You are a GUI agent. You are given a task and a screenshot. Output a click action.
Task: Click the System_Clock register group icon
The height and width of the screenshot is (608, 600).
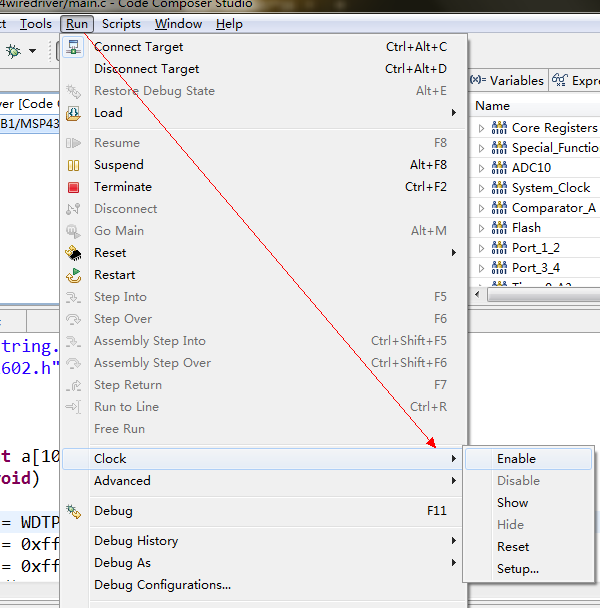[x=499, y=188]
